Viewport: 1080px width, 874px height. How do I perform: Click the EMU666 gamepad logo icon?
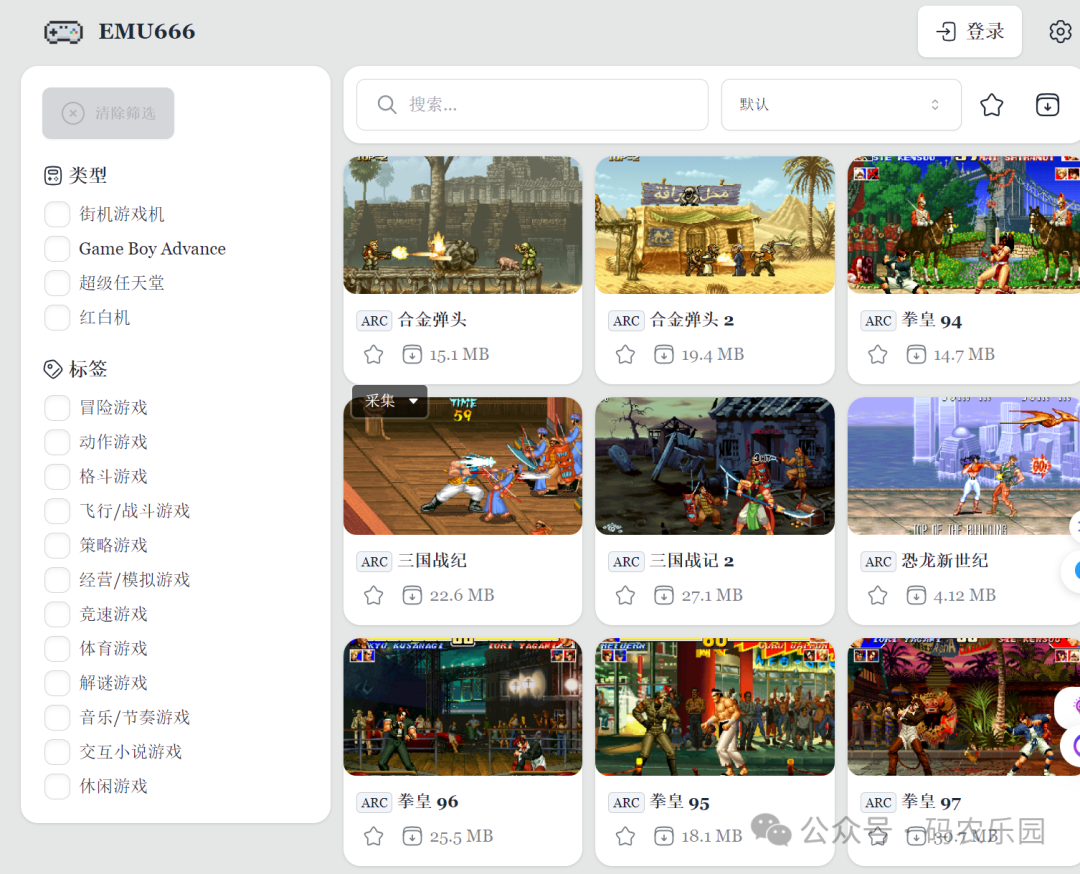[x=63, y=32]
